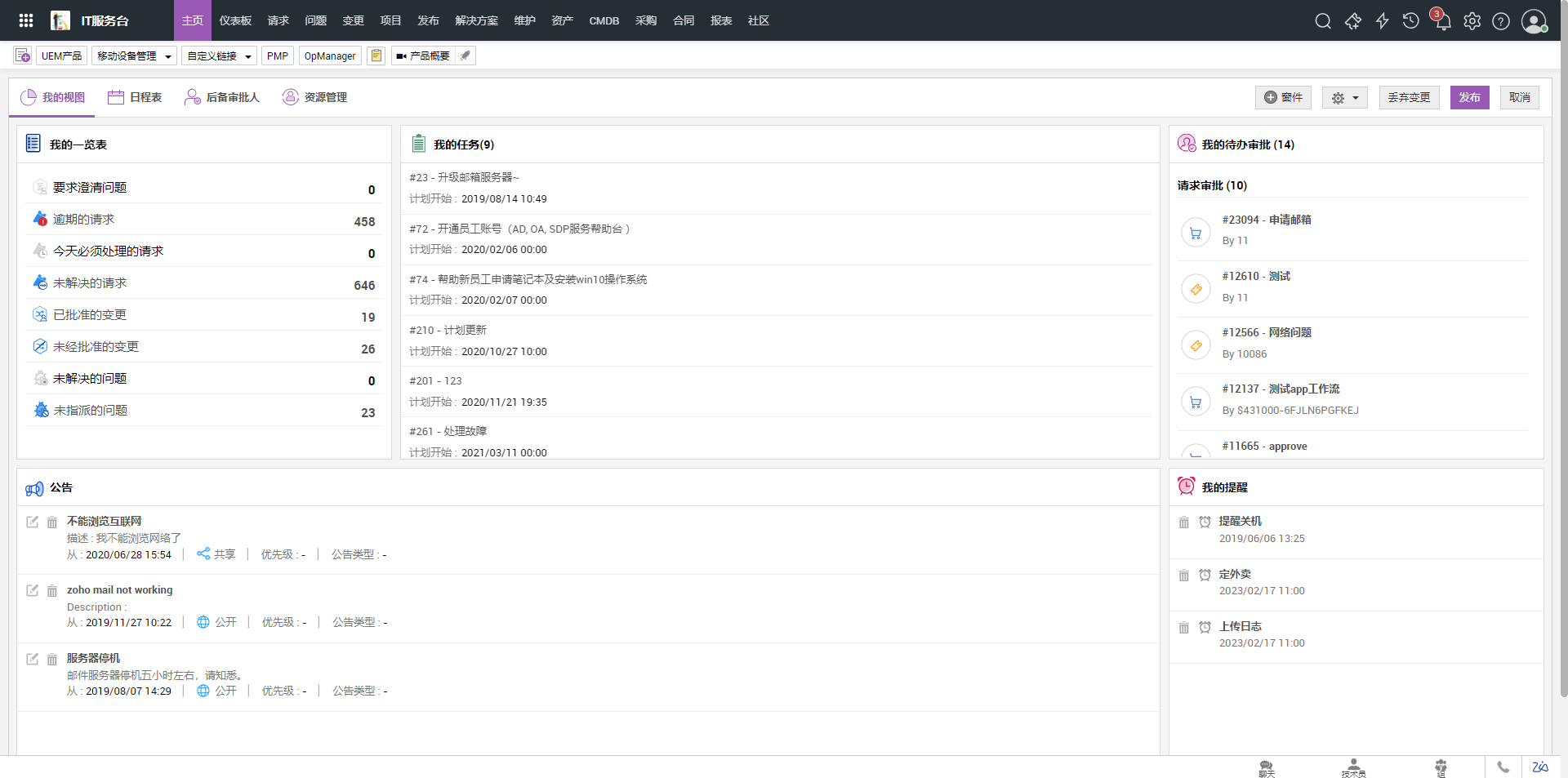Image resolution: width=1568 pixels, height=778 pixels.
Task: Delete the 不能浏览互联网 announcement via trash icon
Action: click(x=52, y=522)
